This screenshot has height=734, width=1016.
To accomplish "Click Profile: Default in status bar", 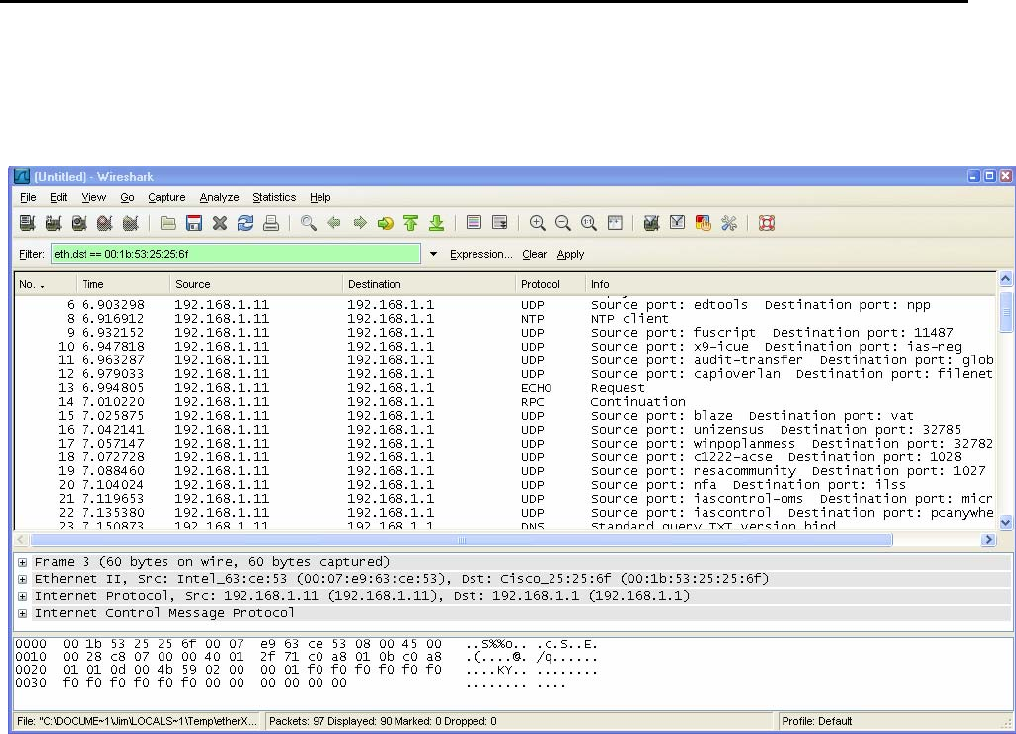I will pyautogui.click(x=816, y=721).
